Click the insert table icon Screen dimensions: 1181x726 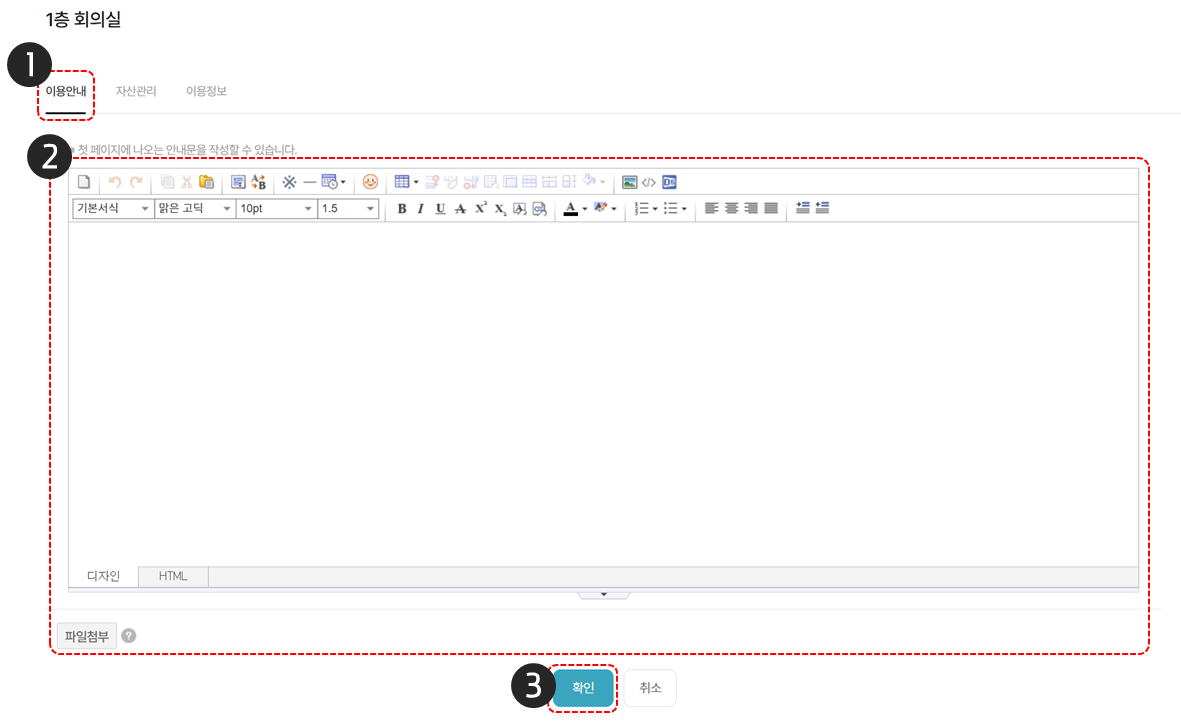click(402, 182)
